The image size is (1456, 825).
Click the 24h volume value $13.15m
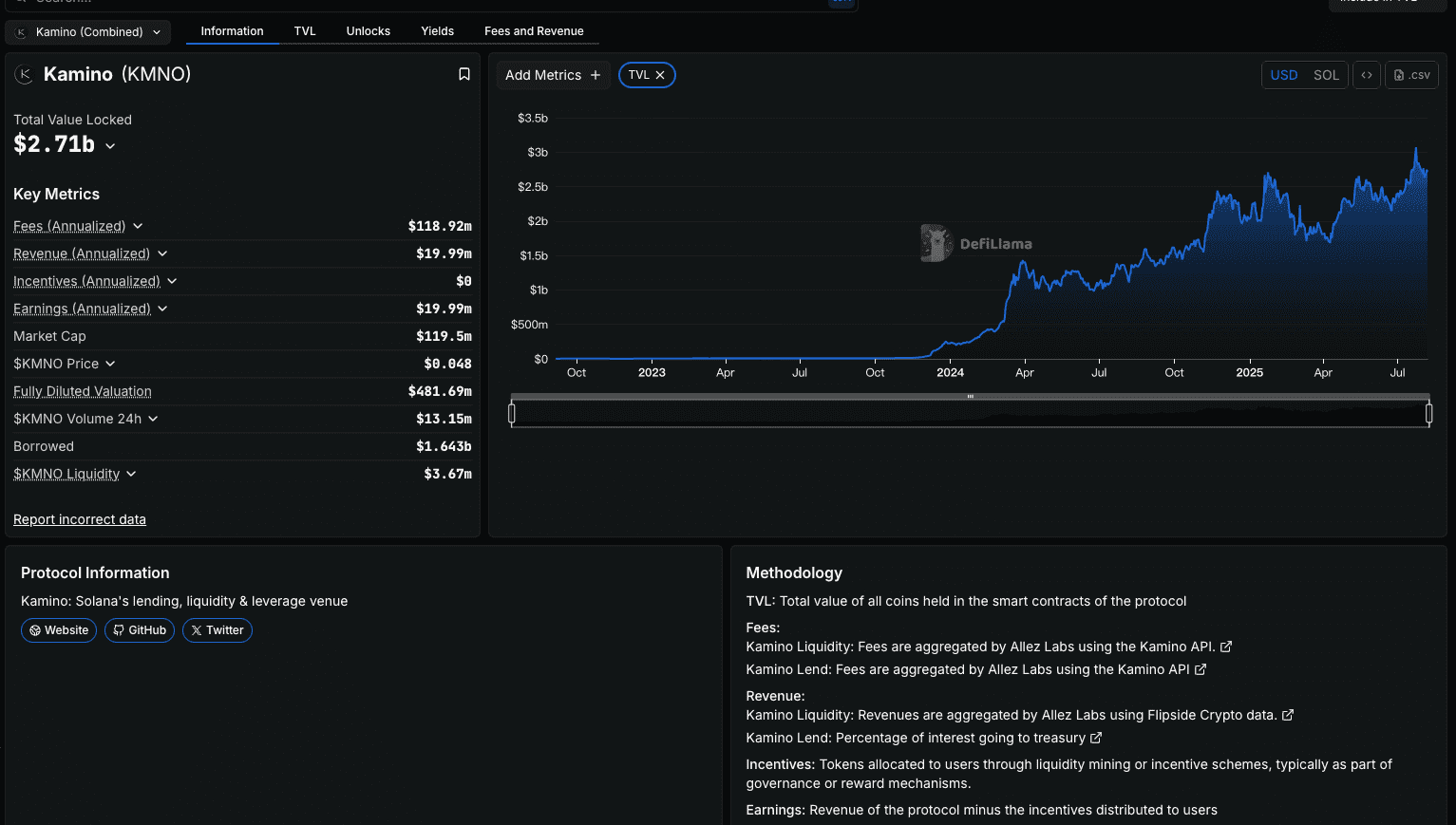pos(444,419)
